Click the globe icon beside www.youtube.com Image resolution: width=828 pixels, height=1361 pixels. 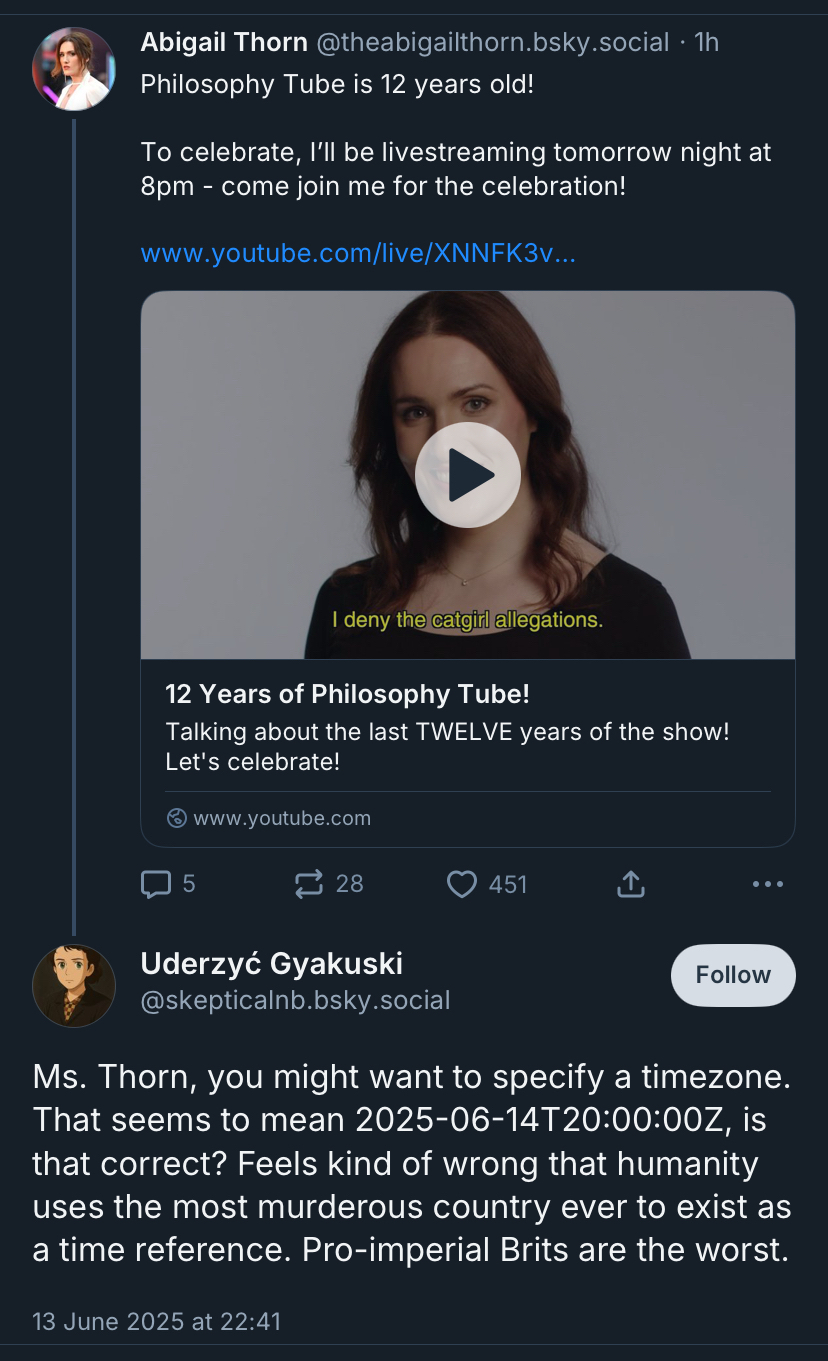click(x=177, y=818)
